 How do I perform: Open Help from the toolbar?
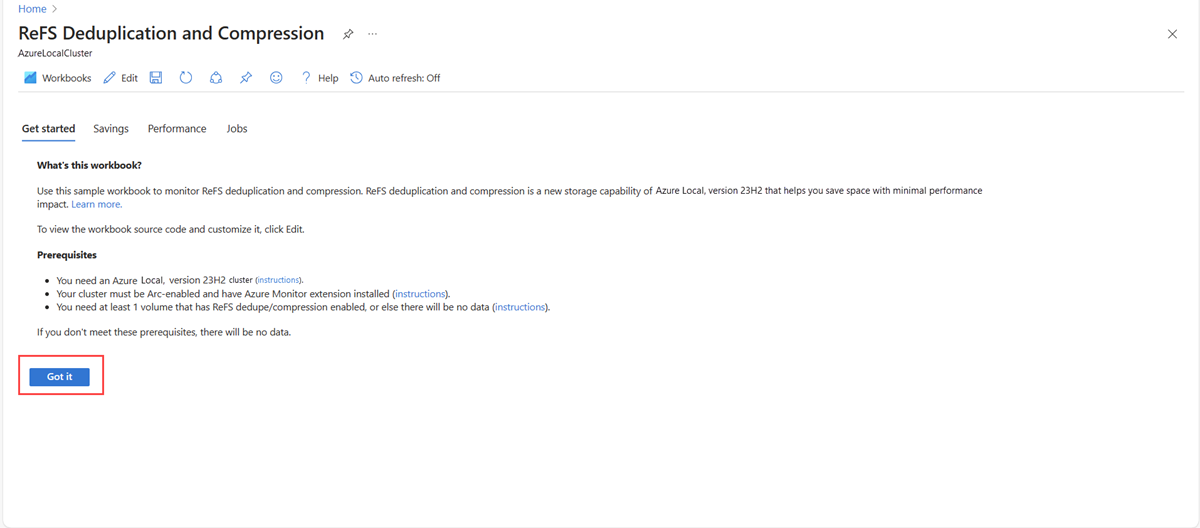(319, 78)
